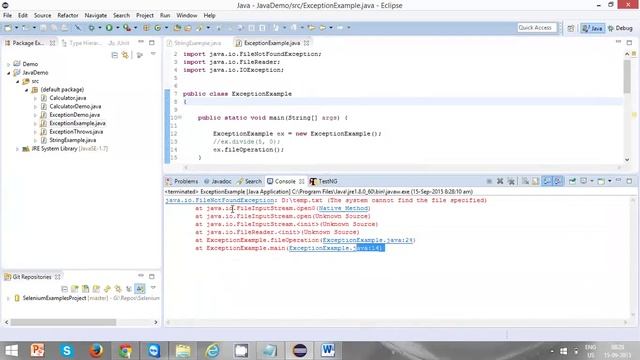Expand the SeleniumExamplesProject repository
Viewport: 640px width, 360px height.
(8, 299)
